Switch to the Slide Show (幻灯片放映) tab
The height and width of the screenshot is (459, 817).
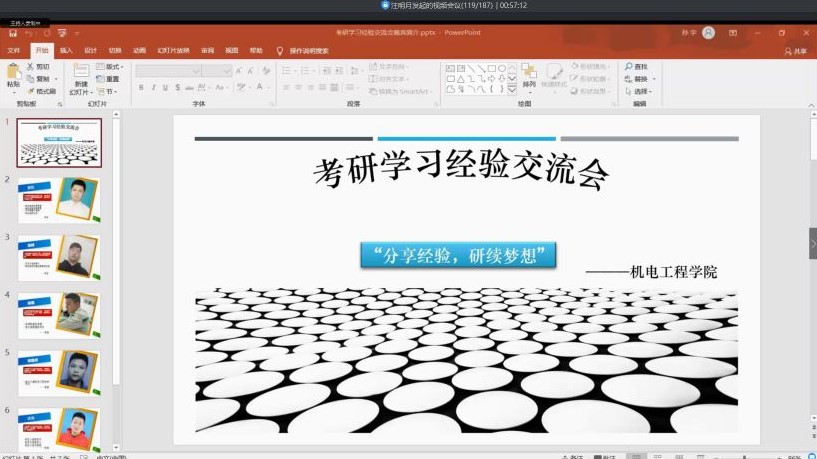[x=173, y=50]
